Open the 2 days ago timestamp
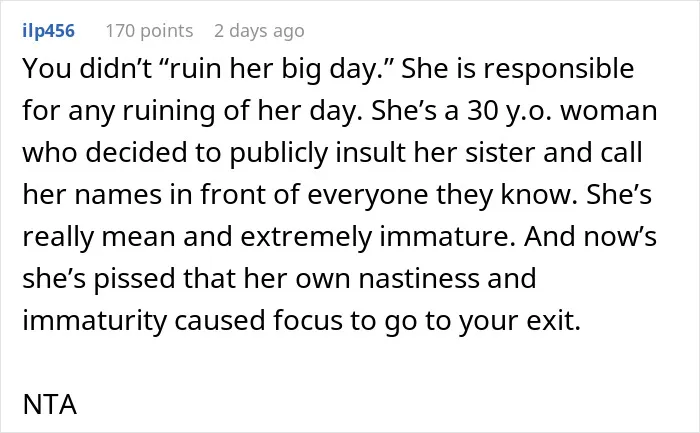Image resolution: width=700 pixels, height=433 pixels. point(259,31)
